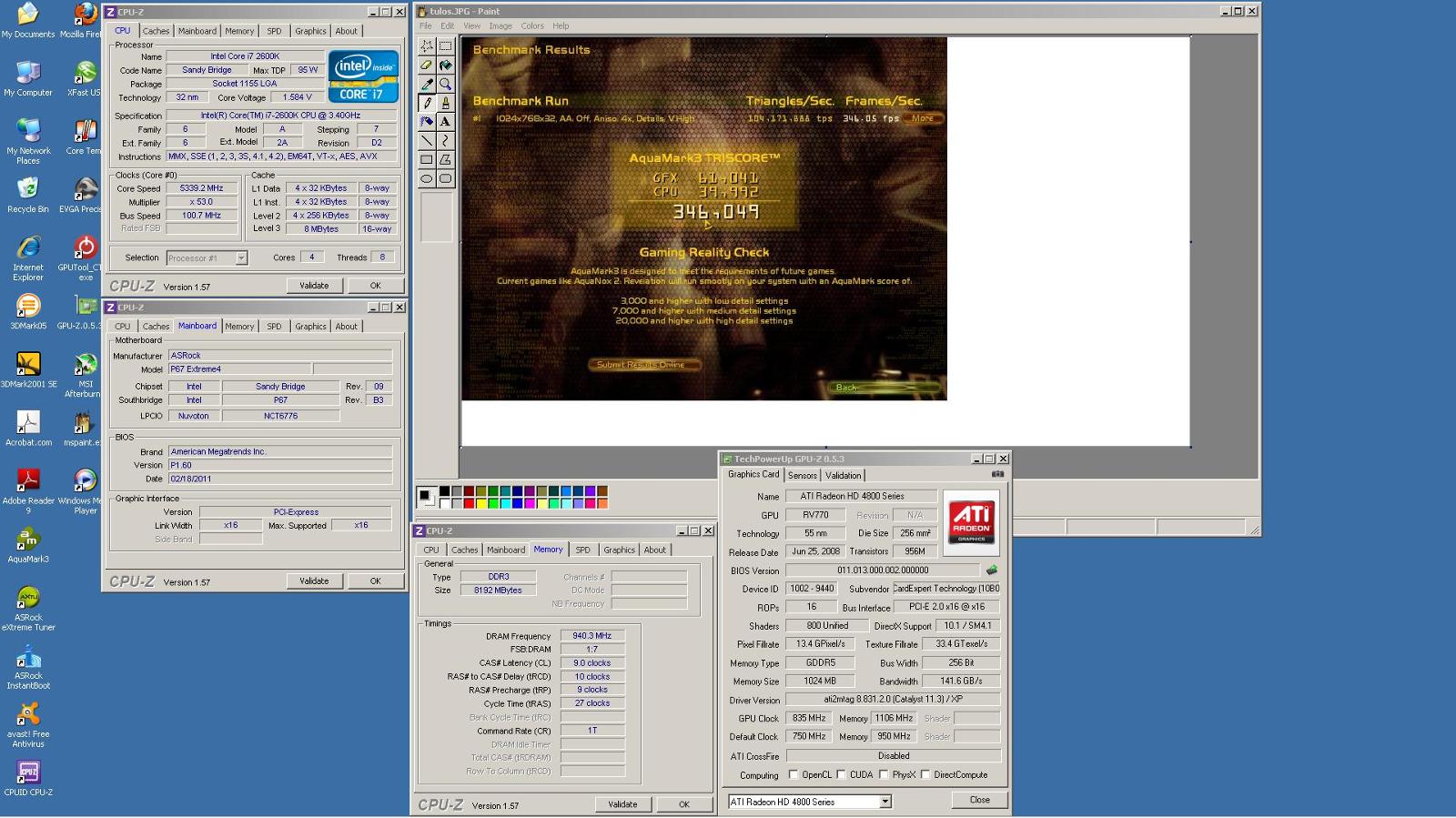Viewport: 1456px width, 818px height.
Task: Click the GPU-Z BIOS save chip icon
Action: (x=992, y=571)
